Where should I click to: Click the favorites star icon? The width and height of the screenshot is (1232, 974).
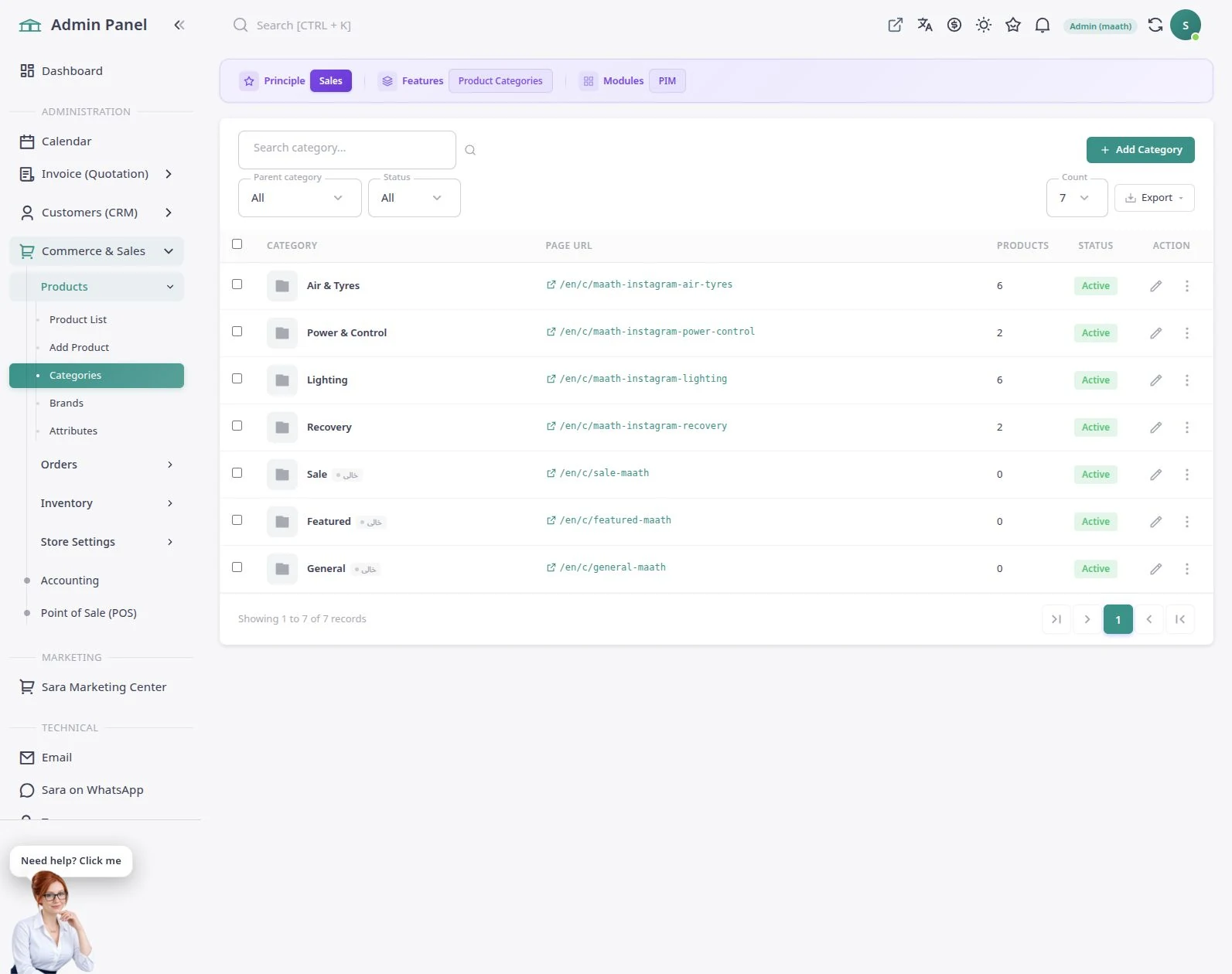point(1012,25)
